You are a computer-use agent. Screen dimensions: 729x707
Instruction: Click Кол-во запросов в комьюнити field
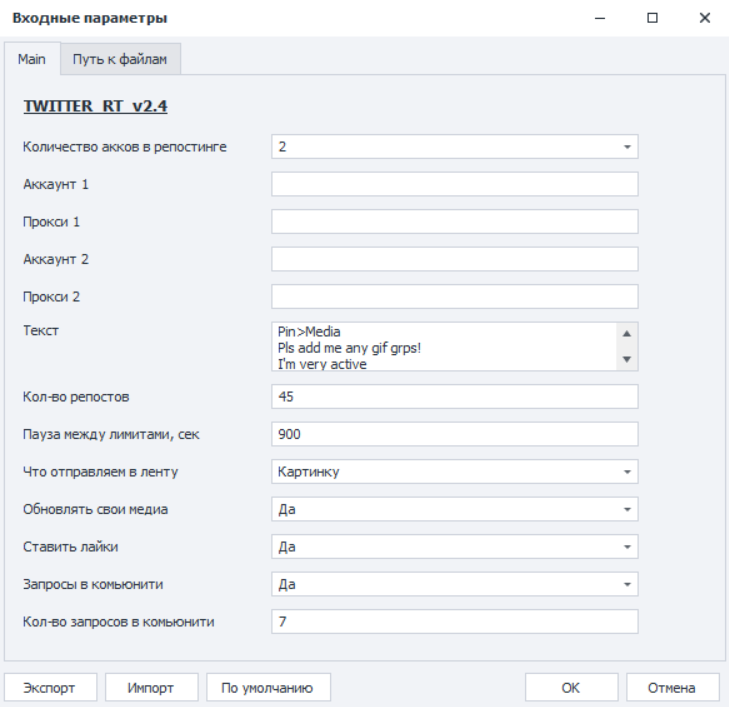pos(454,622)
